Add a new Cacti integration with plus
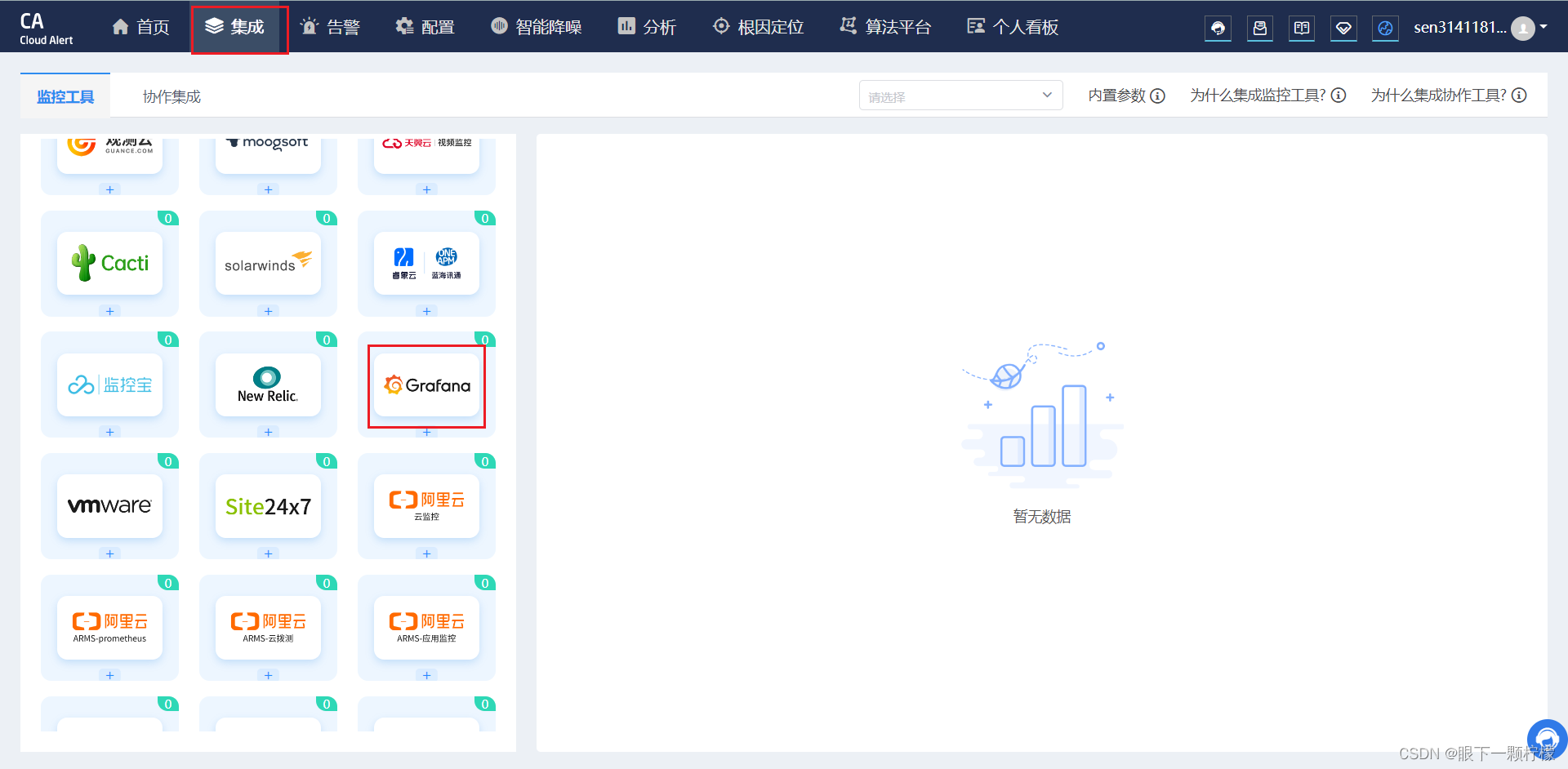This screenshot has height=769, width=1568. click(x=109, y=311)
